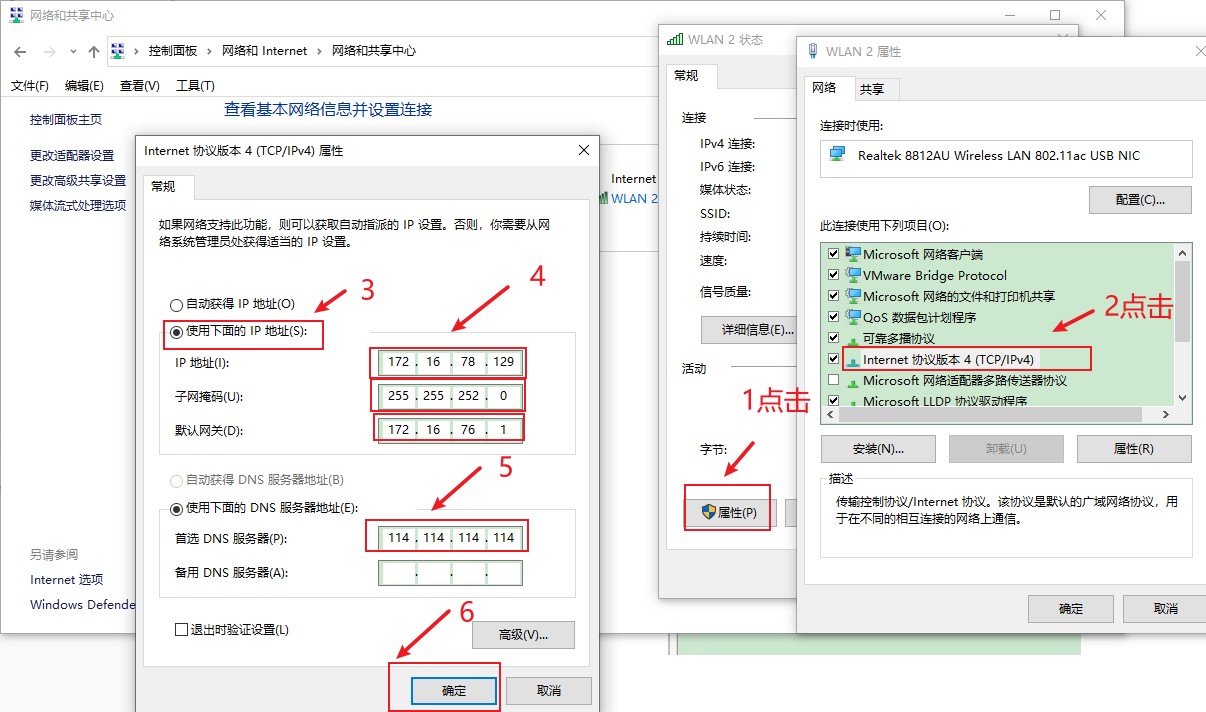Image resolution: width=1206 pixels, height=712 pixels.
Task: Click the WLAN signal icon in WLAN 2 状态 title bar
Action: coord(673,38)
